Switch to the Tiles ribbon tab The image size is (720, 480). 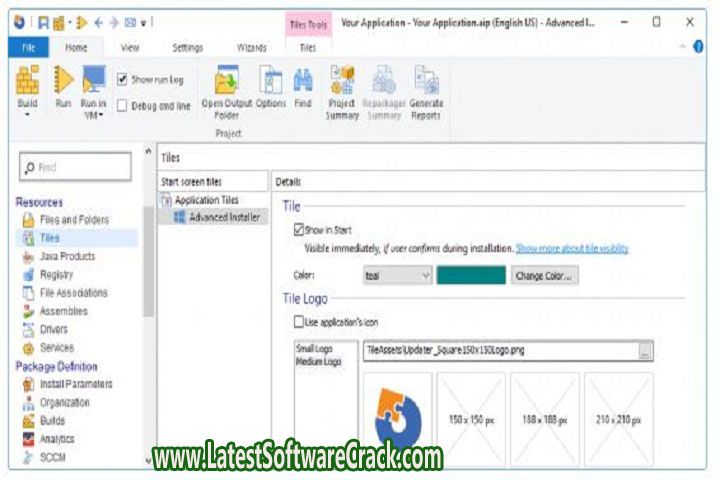point(308,48)
